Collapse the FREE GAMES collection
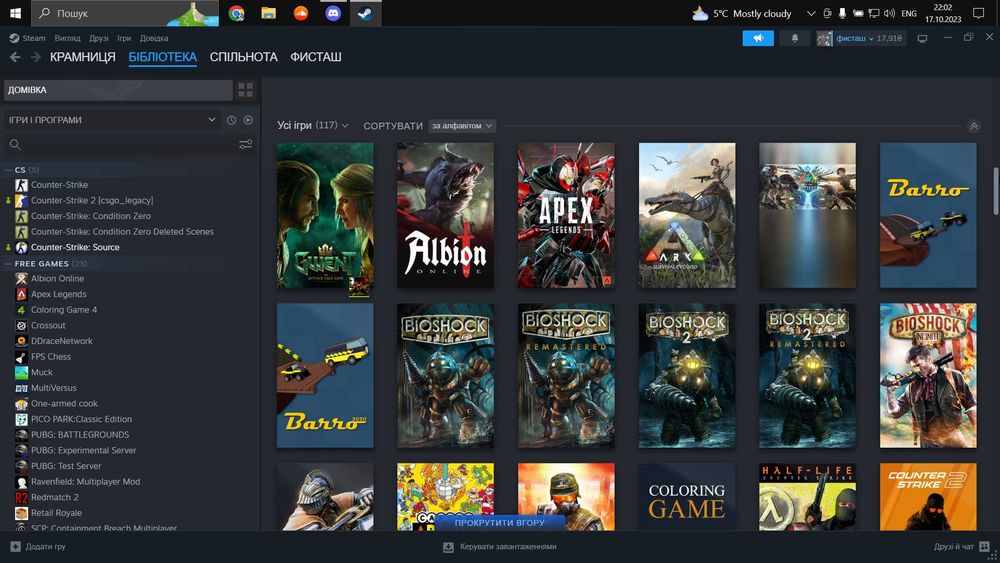1000x563 pixels. click(x=8, y=263)
